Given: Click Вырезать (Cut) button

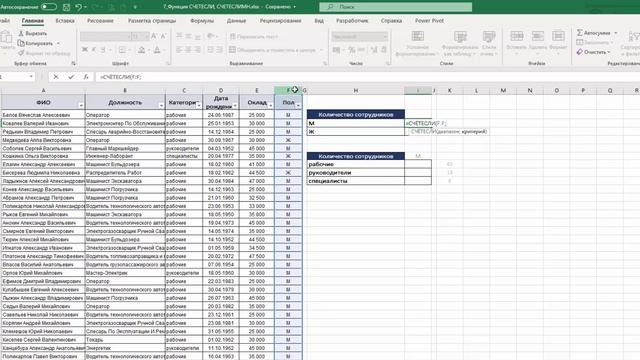Looking at the screenshot, I should (x=33, y=33).
